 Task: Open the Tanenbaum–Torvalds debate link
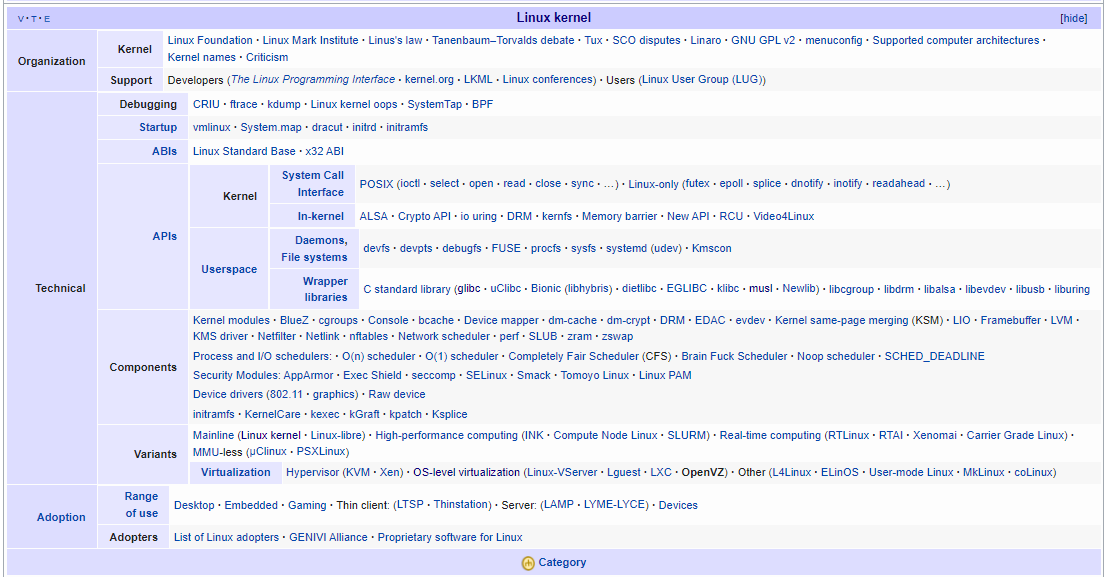(503, 40)
